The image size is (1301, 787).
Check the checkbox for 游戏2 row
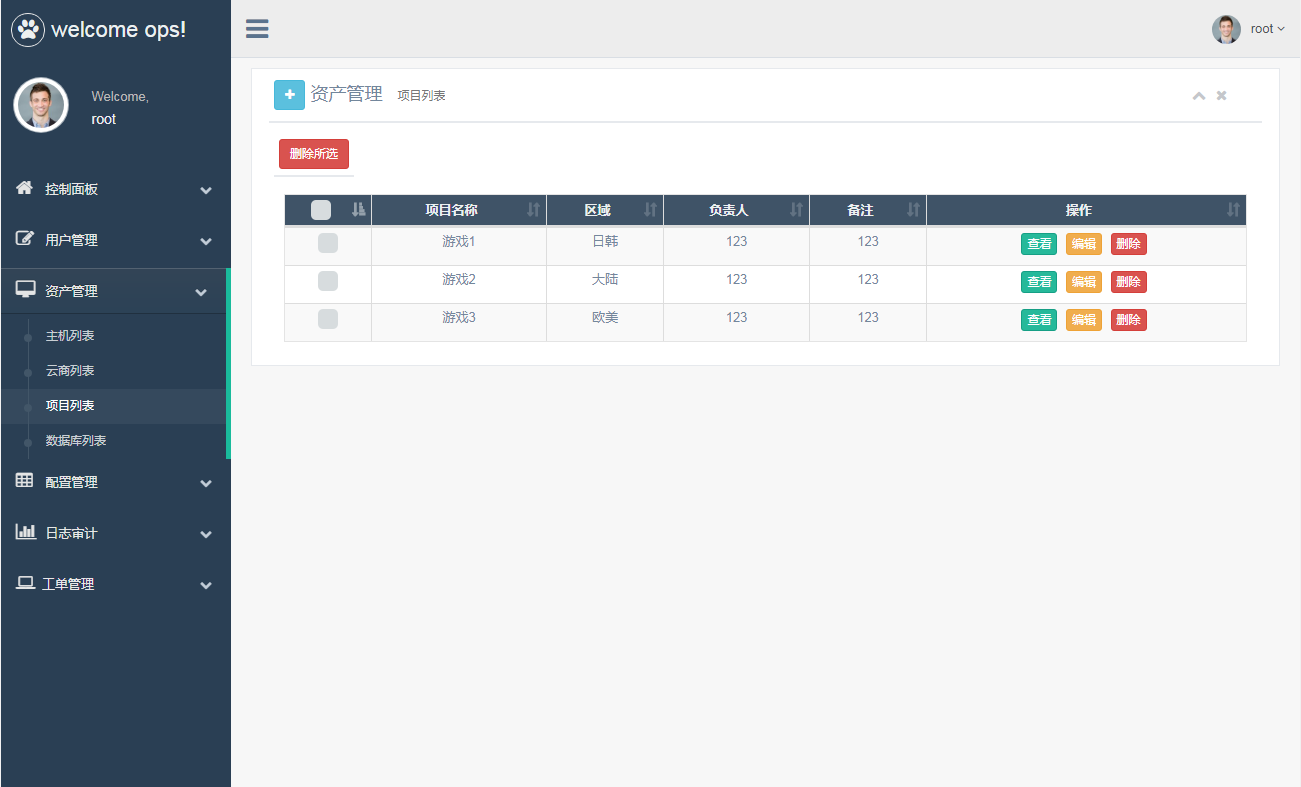[328, 281]
